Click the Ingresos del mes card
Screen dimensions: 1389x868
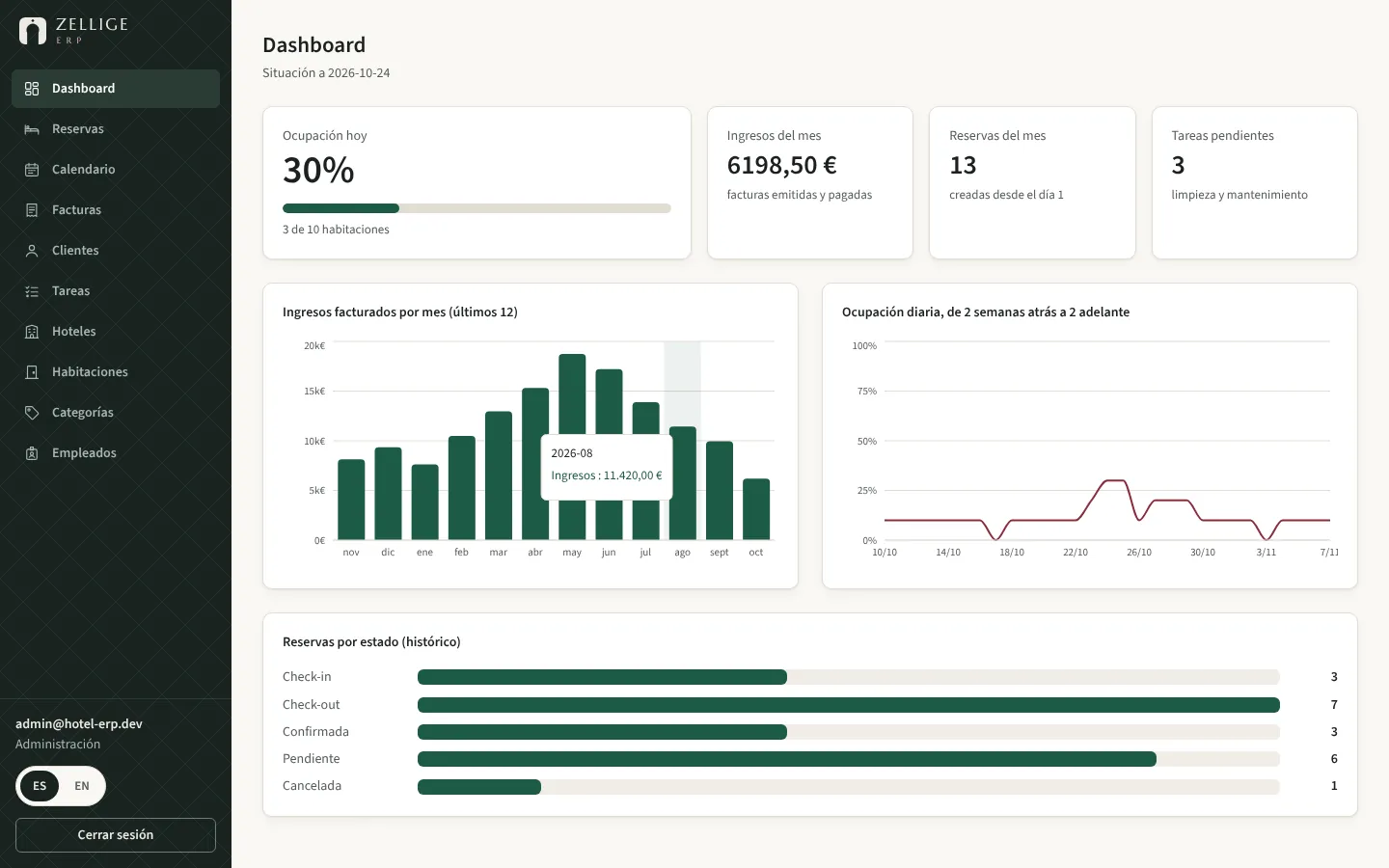click(x=810, y=182)
